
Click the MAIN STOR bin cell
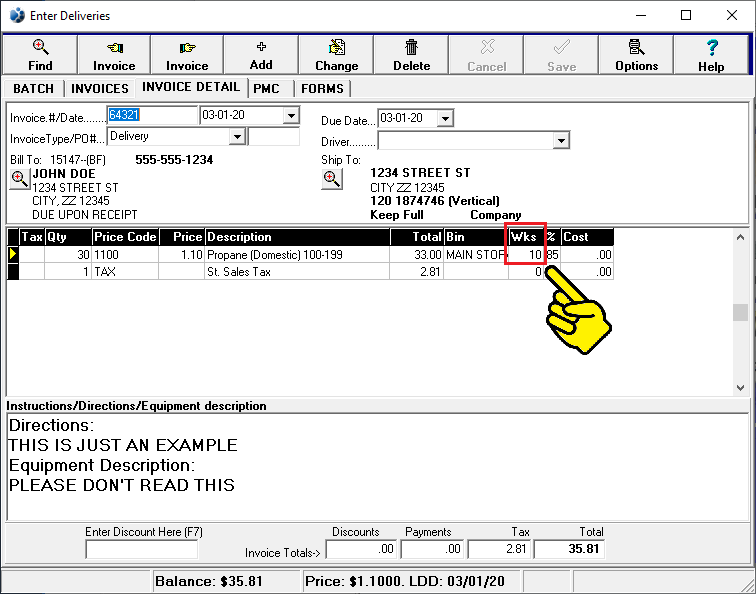click(x=475, y=255)
